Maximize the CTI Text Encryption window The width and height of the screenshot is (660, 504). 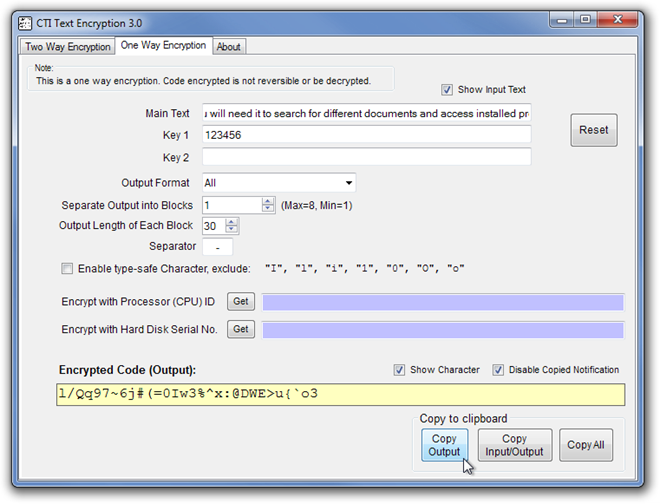pyautogui.click(x=585, y=19)
